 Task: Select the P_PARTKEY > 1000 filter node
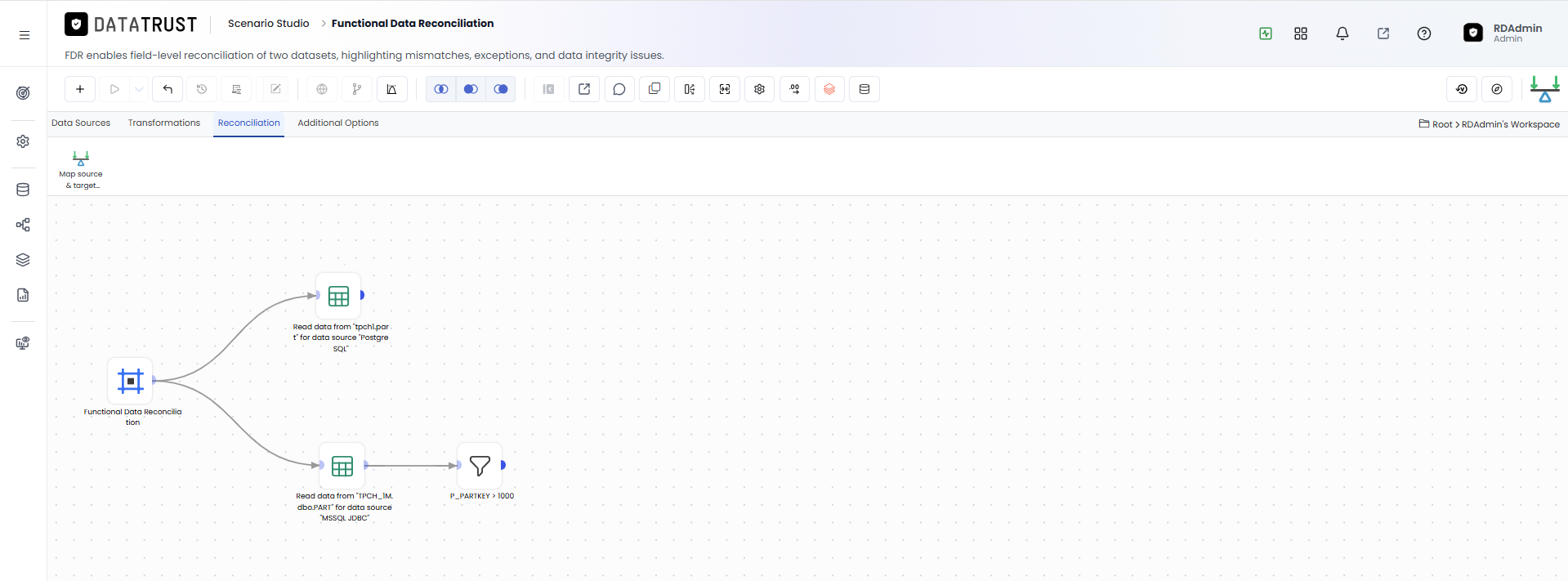click(480, 466)
